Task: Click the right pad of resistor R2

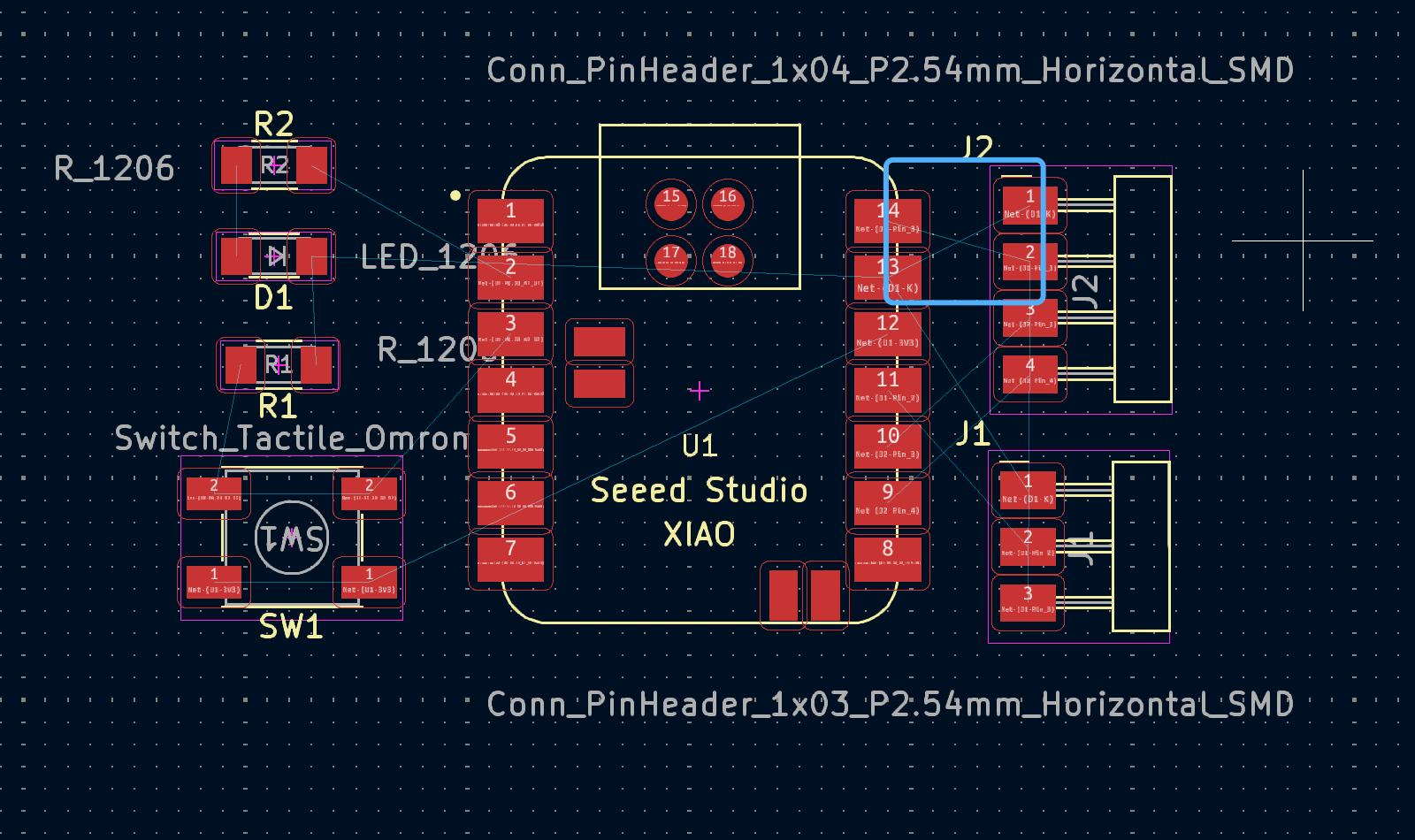Action: [x=312, y=165]
